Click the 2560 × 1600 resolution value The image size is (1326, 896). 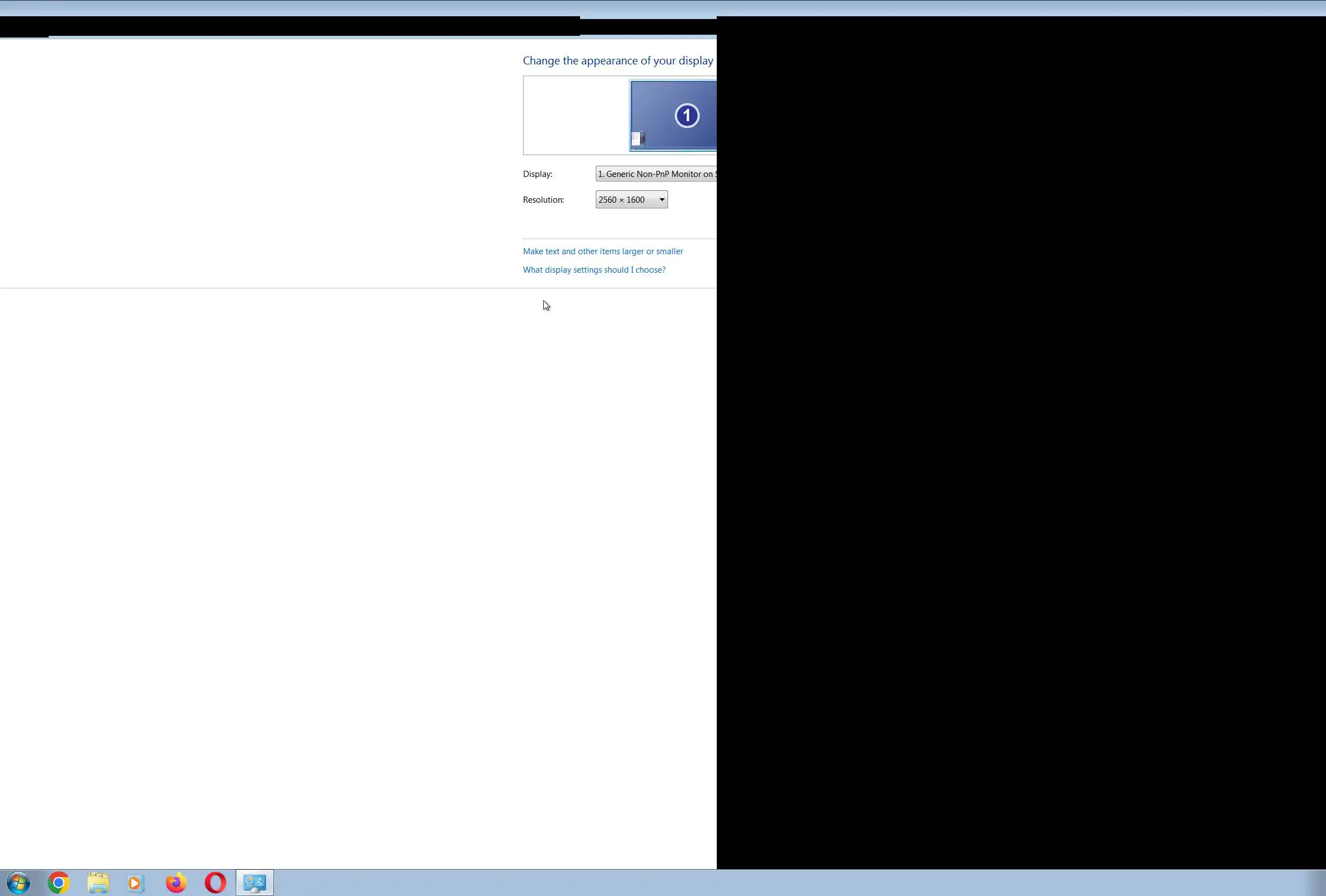pyautogui.click(x=622, y=200)
